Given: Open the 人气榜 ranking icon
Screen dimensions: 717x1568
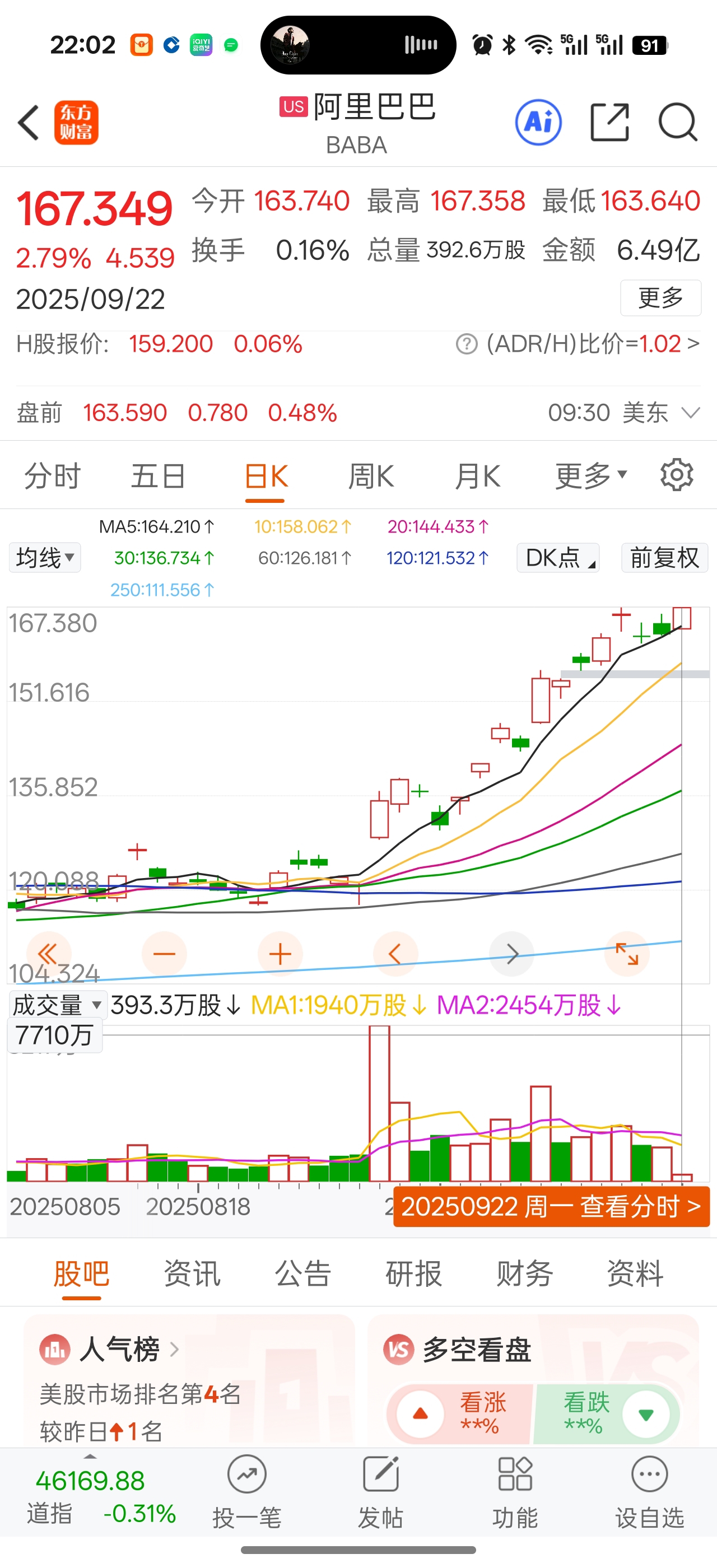Looking at the screenshot, I should click(55, 1350).
